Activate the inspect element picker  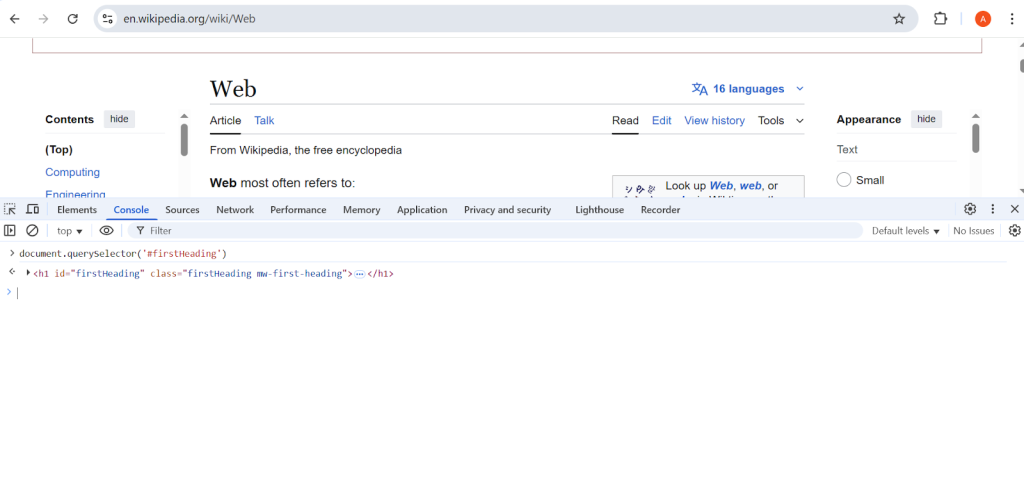10,210
